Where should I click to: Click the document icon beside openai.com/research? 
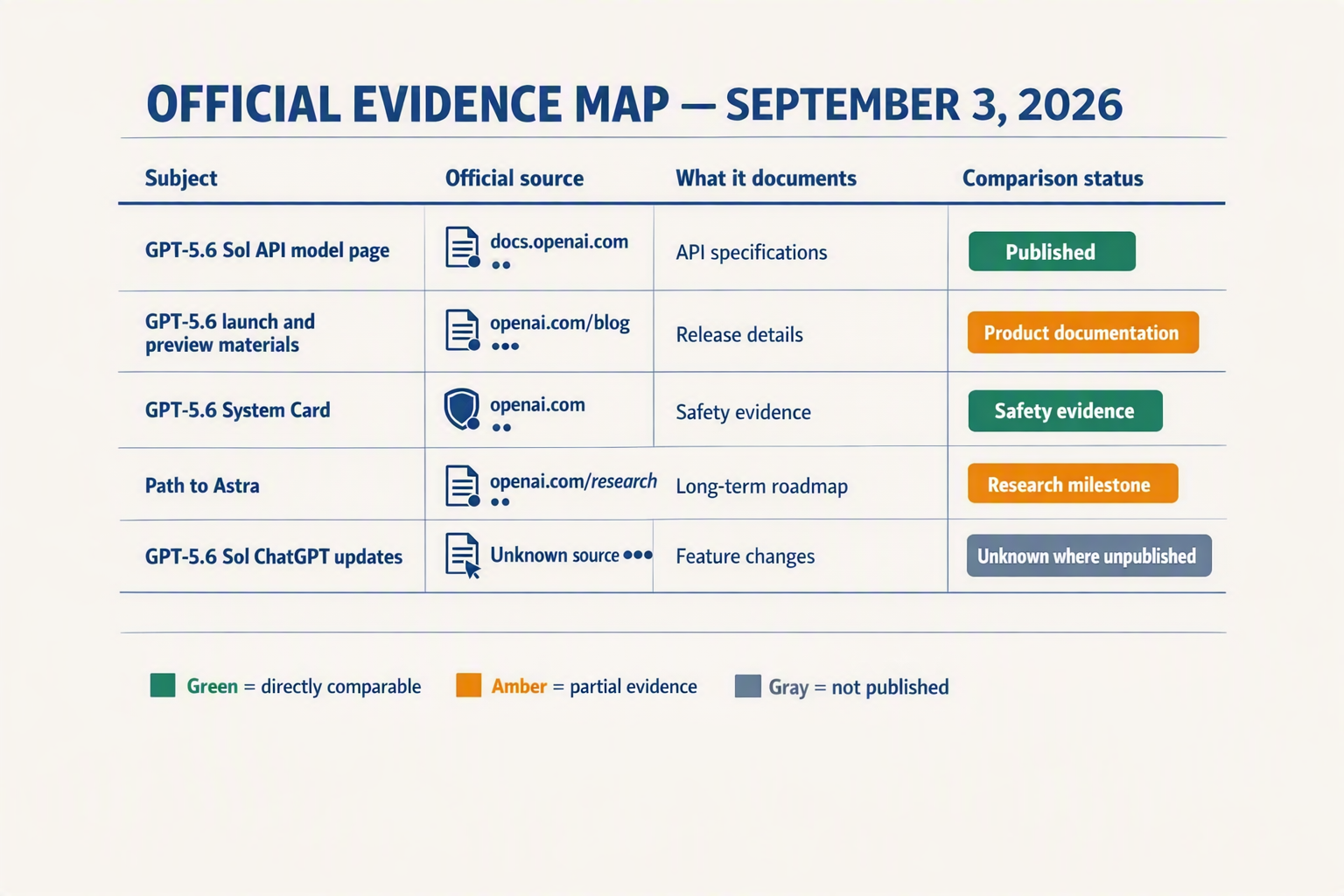(x=462, y=486)
